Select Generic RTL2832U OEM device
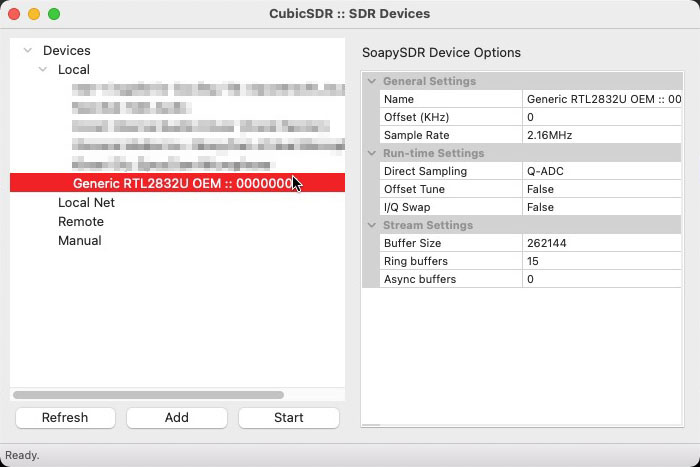This screenshot has width=700, height=467. click(x=177, y=183)
